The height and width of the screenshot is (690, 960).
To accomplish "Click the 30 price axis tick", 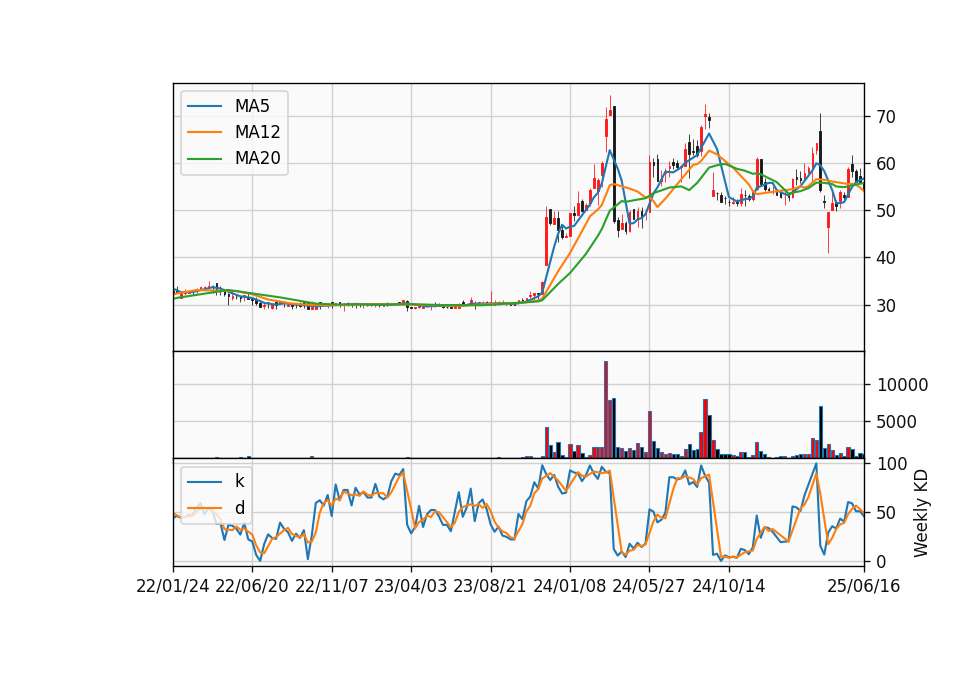I will click(x=886, y=306).
